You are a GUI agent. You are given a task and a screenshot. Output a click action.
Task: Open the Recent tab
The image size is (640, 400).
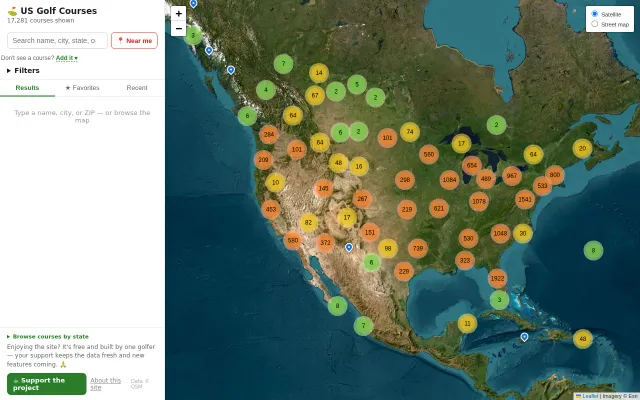[x=137, y=88]
